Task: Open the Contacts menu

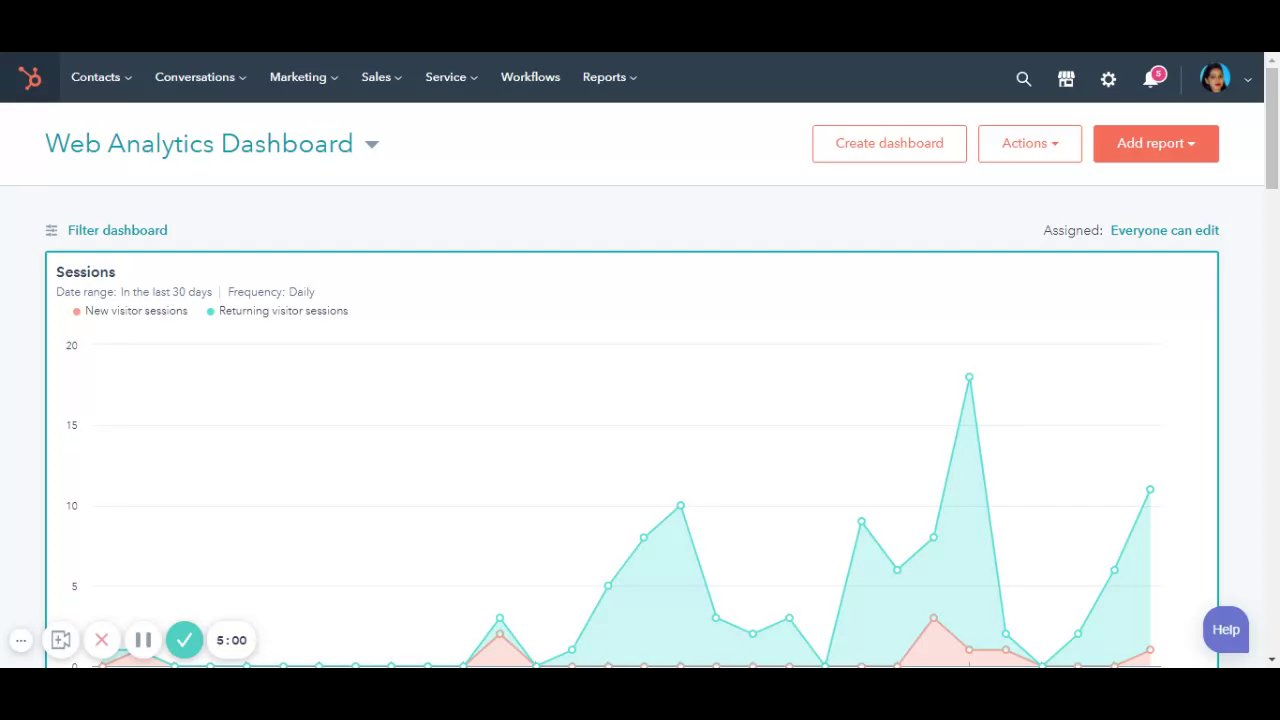Action: [101, 77]
